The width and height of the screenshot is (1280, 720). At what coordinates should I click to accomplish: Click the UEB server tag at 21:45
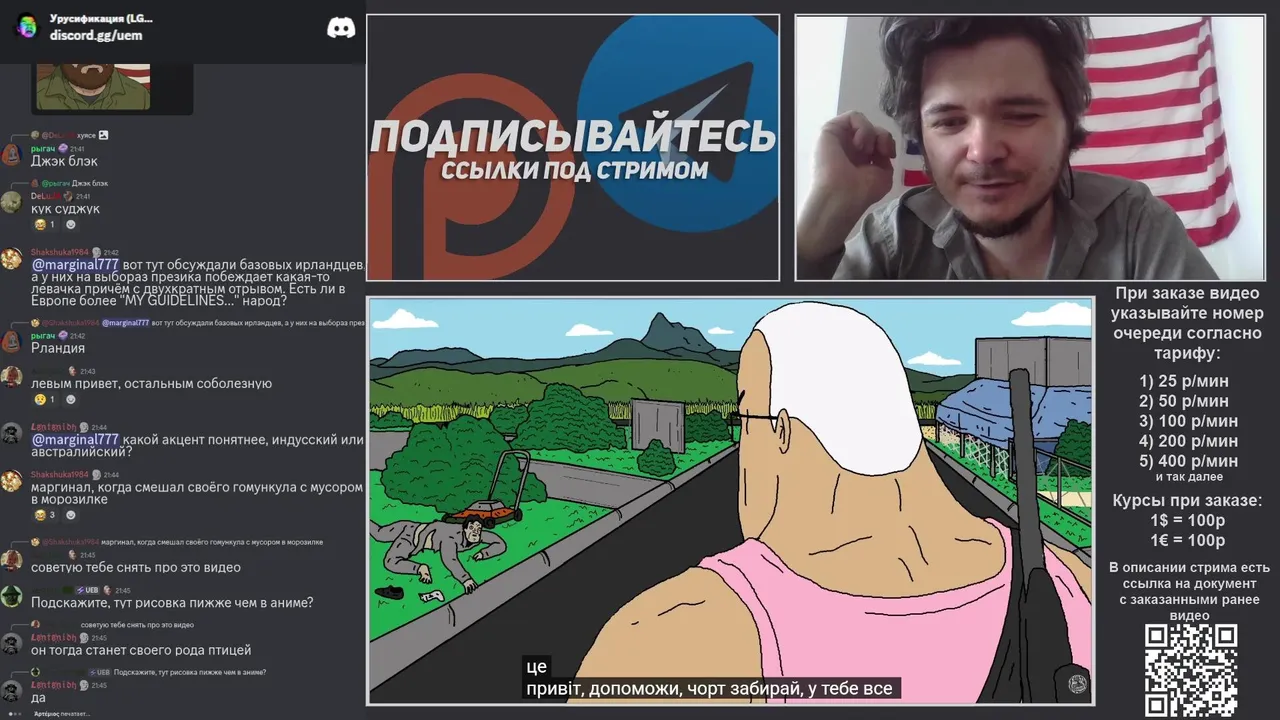click(x=86, y=590)
